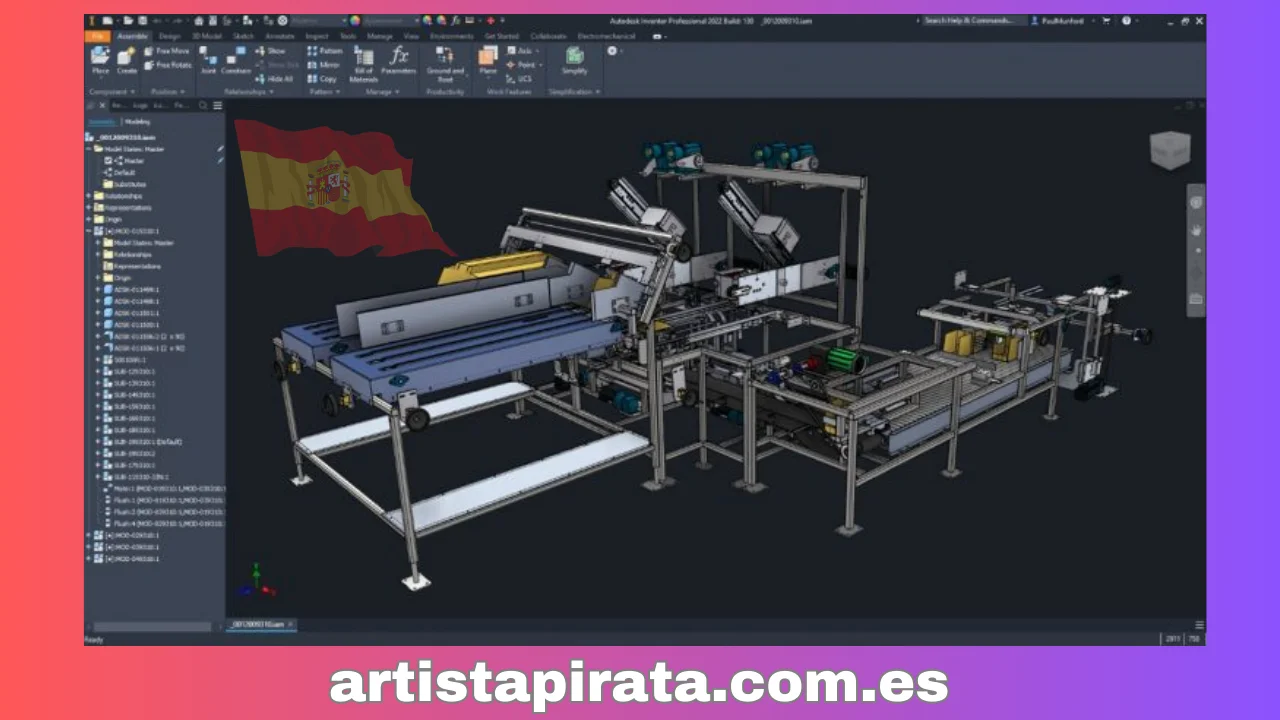Launch the Parameters editor
This screenshot has width=1280, height=720.
[x=399, y=60]
